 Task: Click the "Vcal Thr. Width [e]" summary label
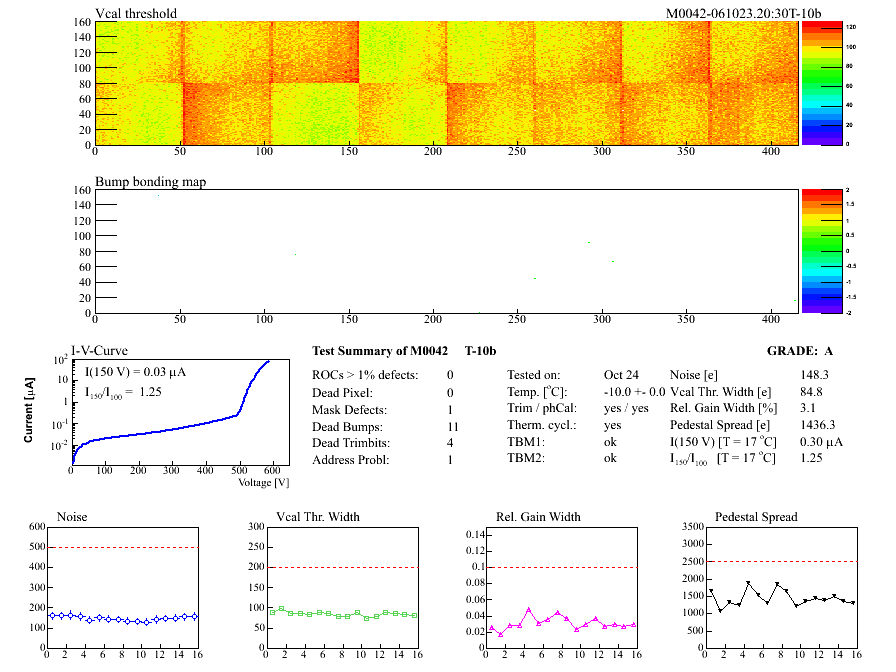tap(721, 392)
